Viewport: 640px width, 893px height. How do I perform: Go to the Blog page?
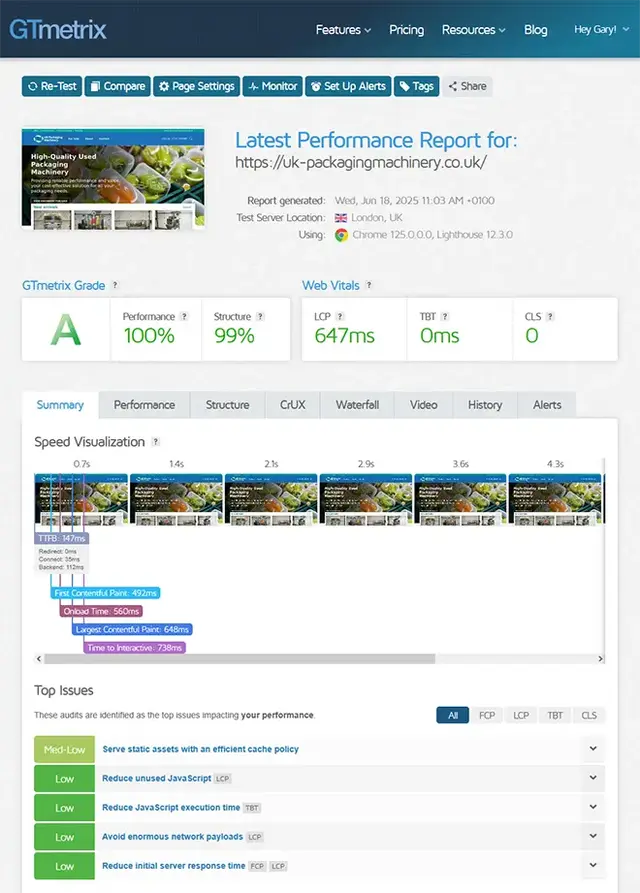click(x=535, y=30)
